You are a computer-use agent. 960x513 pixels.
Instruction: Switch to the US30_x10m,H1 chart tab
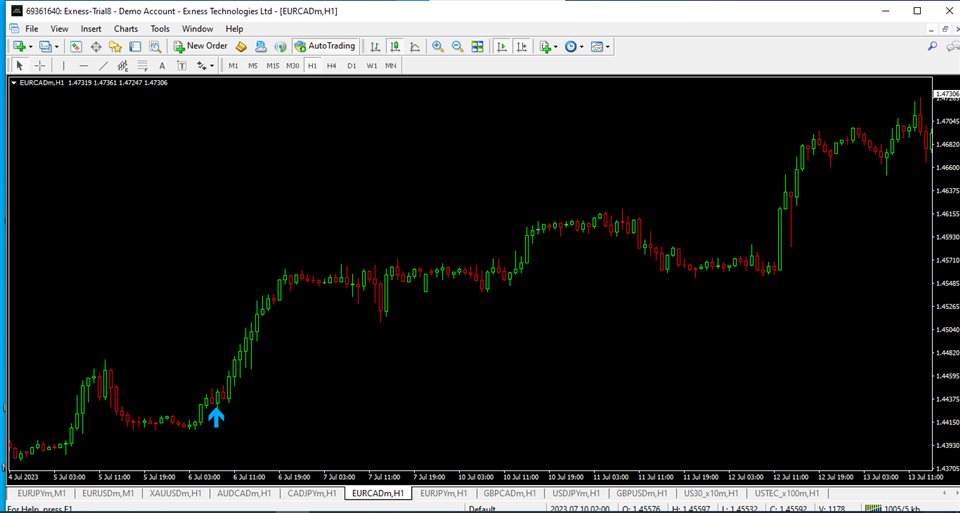pos(709,493)
